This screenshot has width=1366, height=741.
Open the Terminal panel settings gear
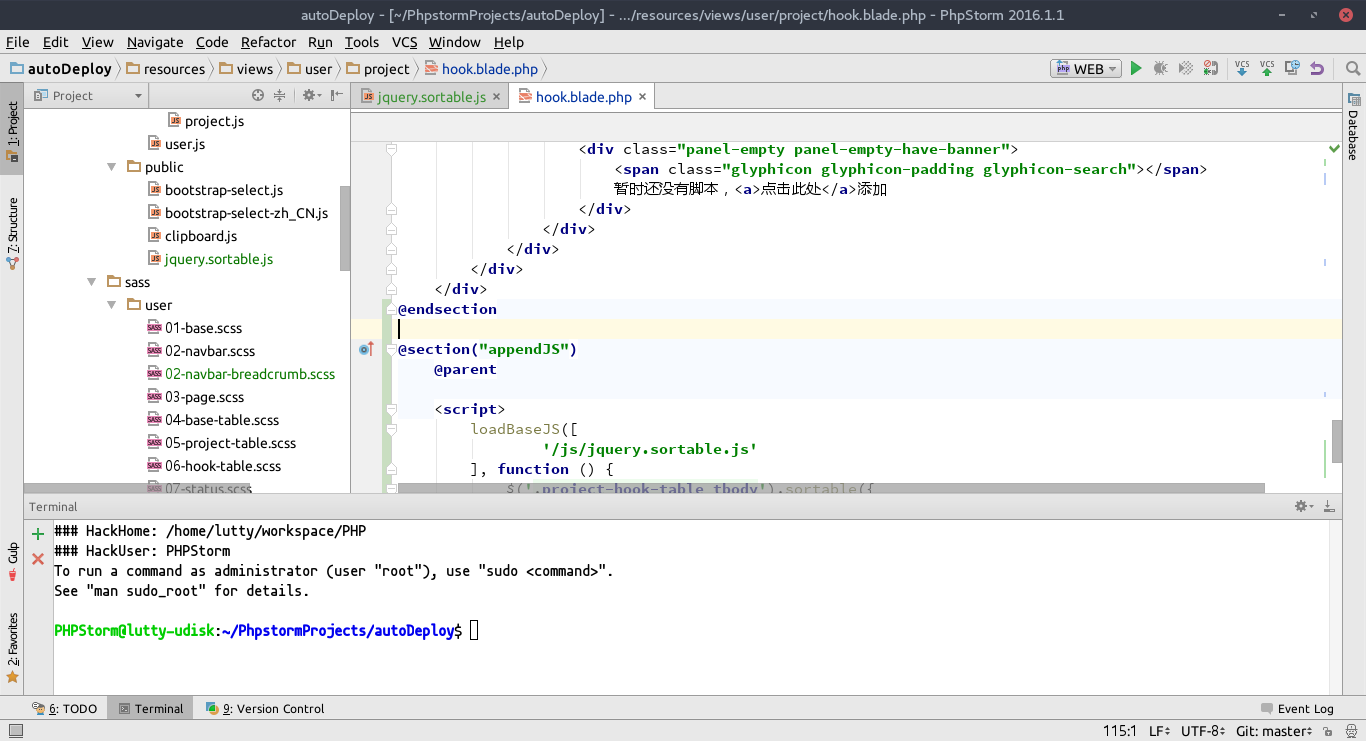1300,506
